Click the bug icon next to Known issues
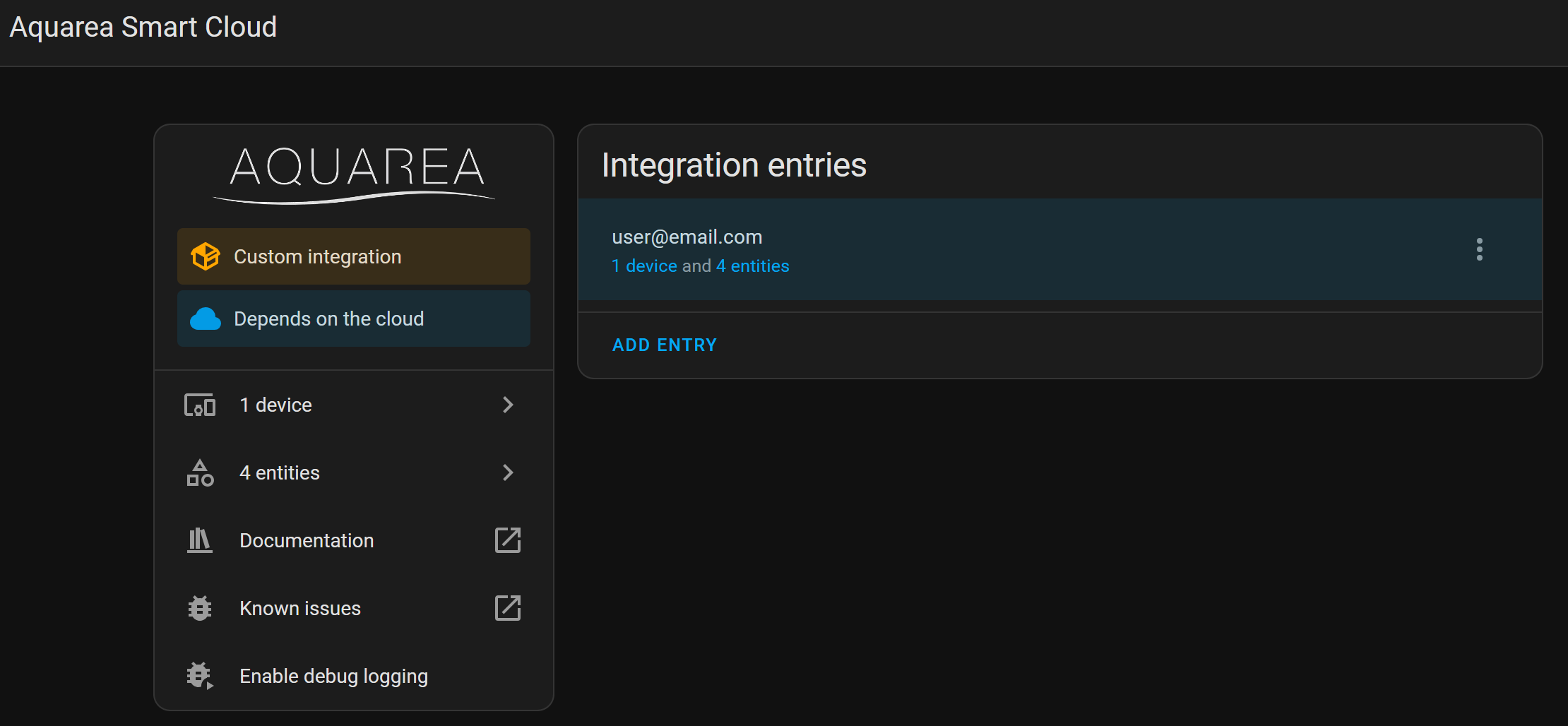The width and height of the screenshot is (1568, 726). [199, 607]
